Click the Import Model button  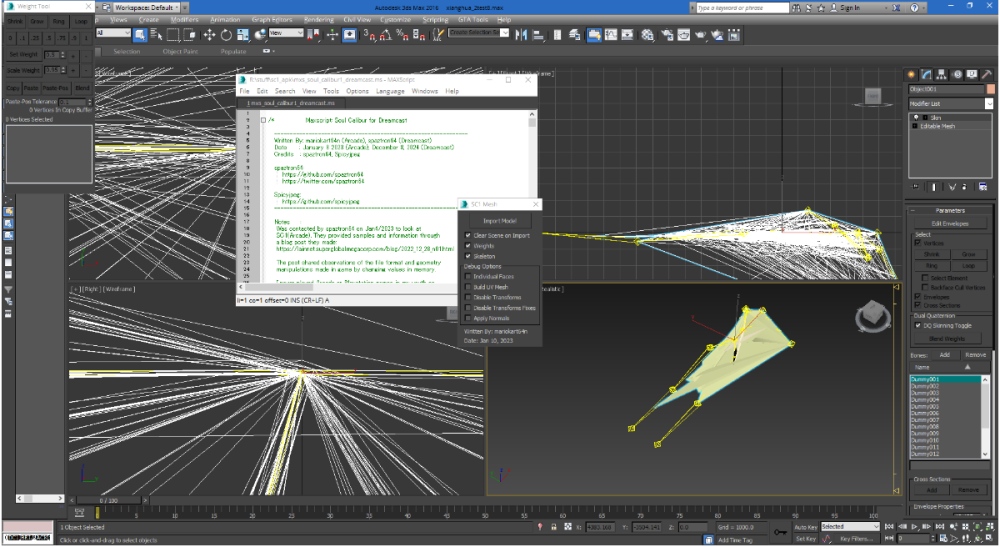coord(499,220)
